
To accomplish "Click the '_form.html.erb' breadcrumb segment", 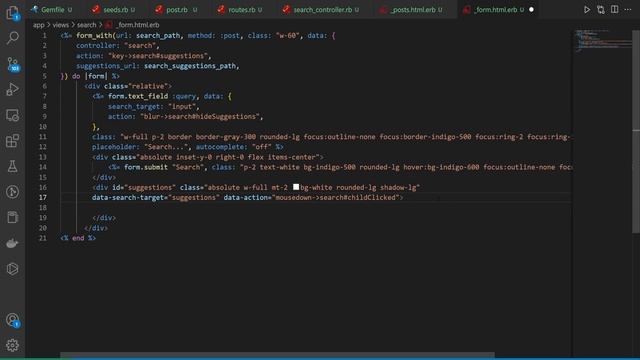I will point(138,25).
